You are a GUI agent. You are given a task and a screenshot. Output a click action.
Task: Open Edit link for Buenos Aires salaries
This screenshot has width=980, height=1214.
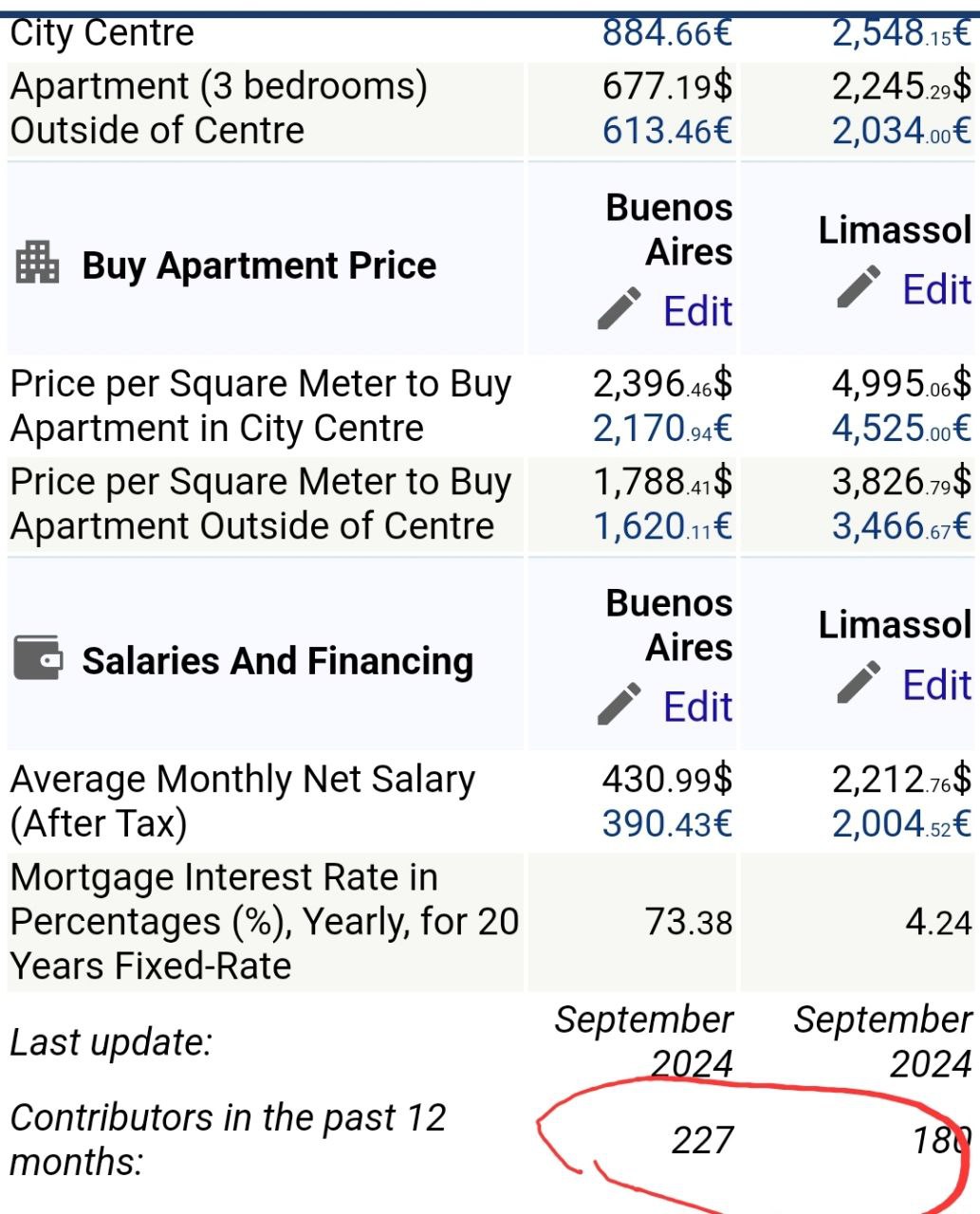697,707
